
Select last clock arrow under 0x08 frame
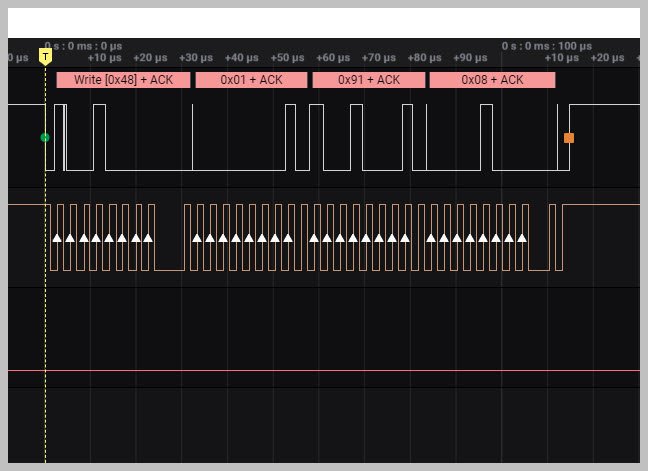522,238
